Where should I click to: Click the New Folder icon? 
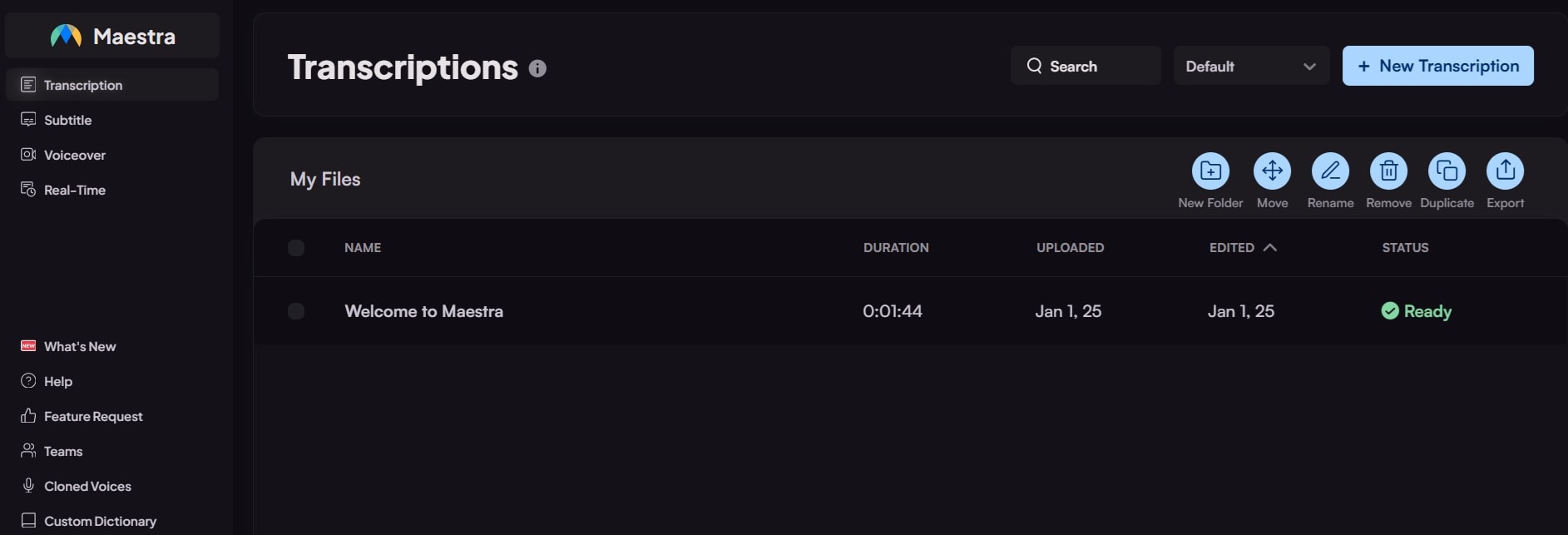(x=1210, y=171)
